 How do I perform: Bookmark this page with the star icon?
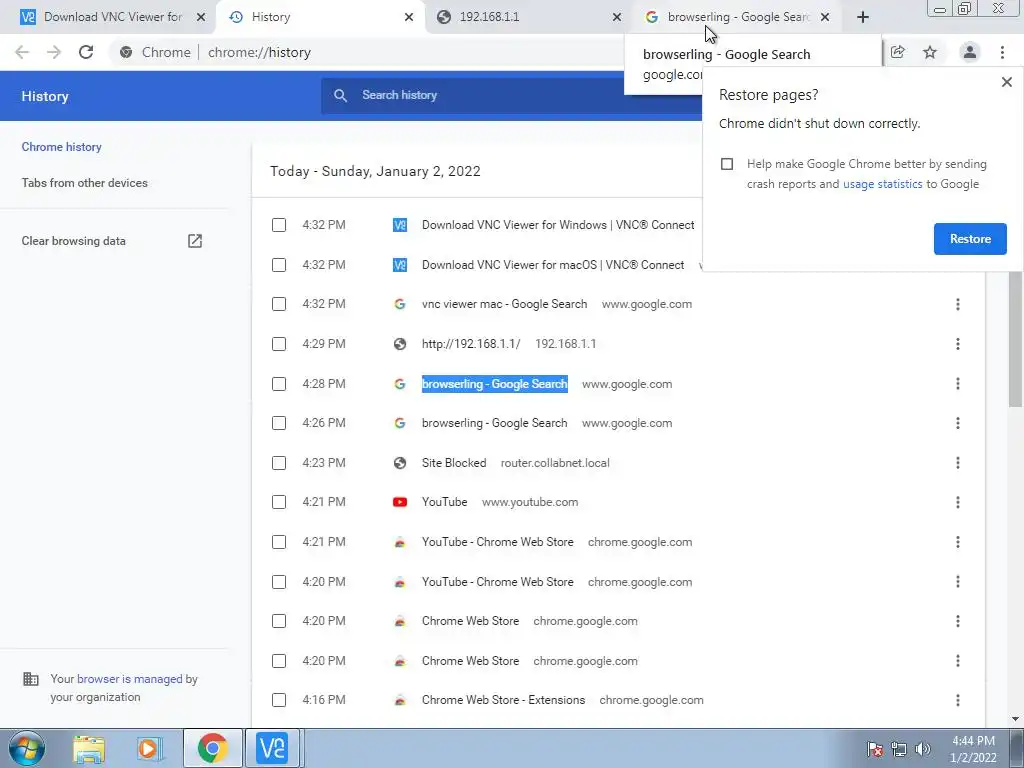(x=930, y=52)
